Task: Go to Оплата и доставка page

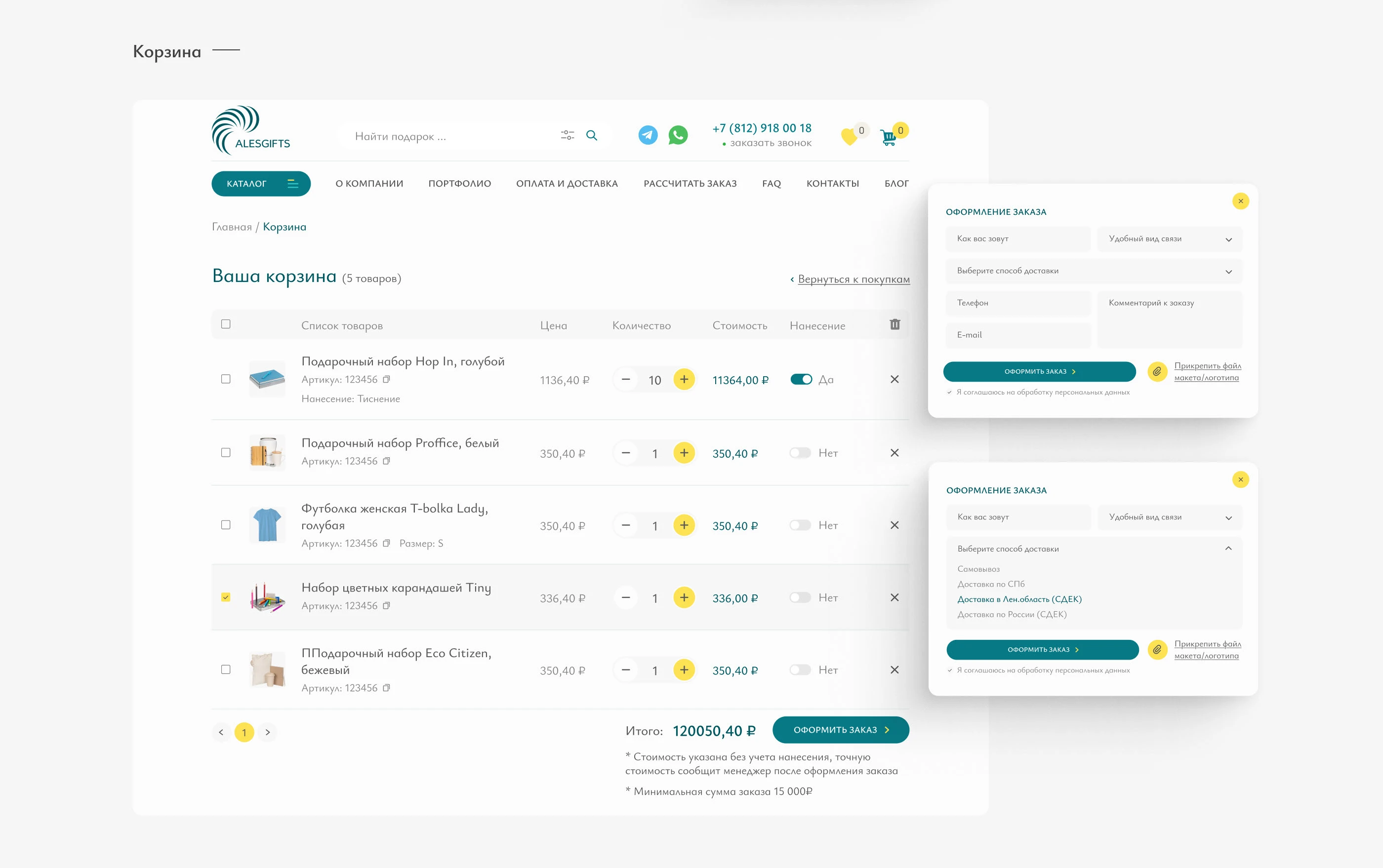Action: (567, 184)
